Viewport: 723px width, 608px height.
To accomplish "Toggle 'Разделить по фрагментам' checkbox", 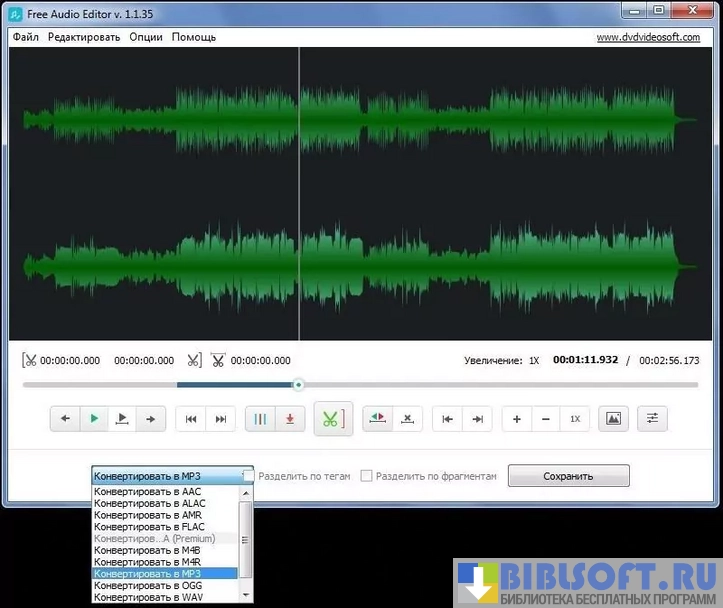I will click(367, 476).
